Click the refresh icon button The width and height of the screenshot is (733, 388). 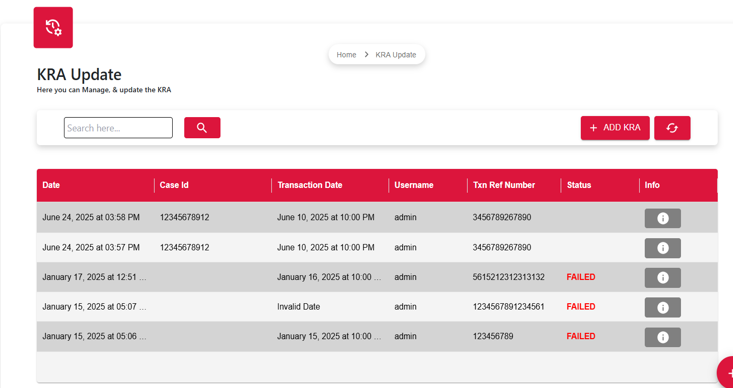(672, 128)
